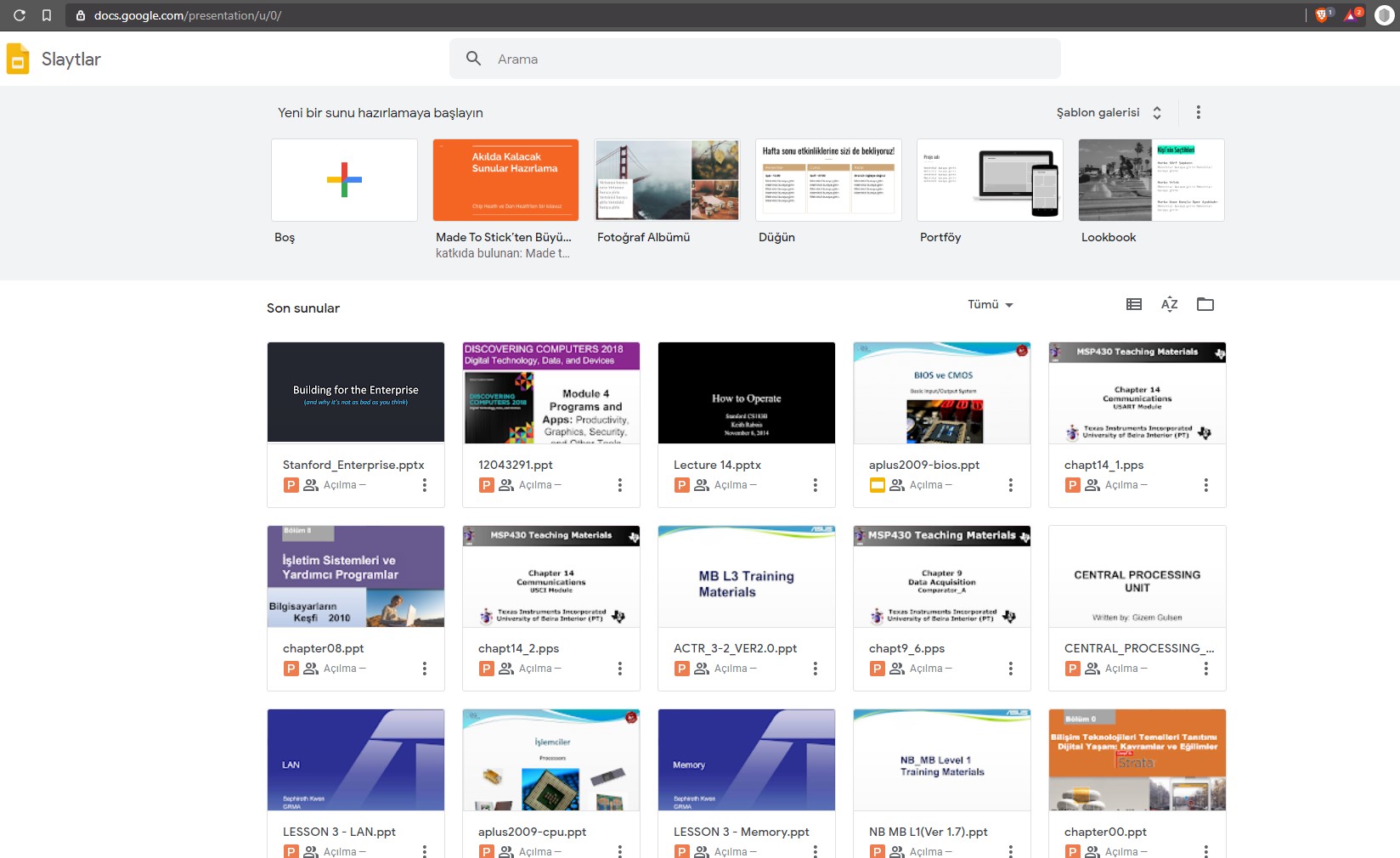Create a blank Boş presentation

(344, 180)
